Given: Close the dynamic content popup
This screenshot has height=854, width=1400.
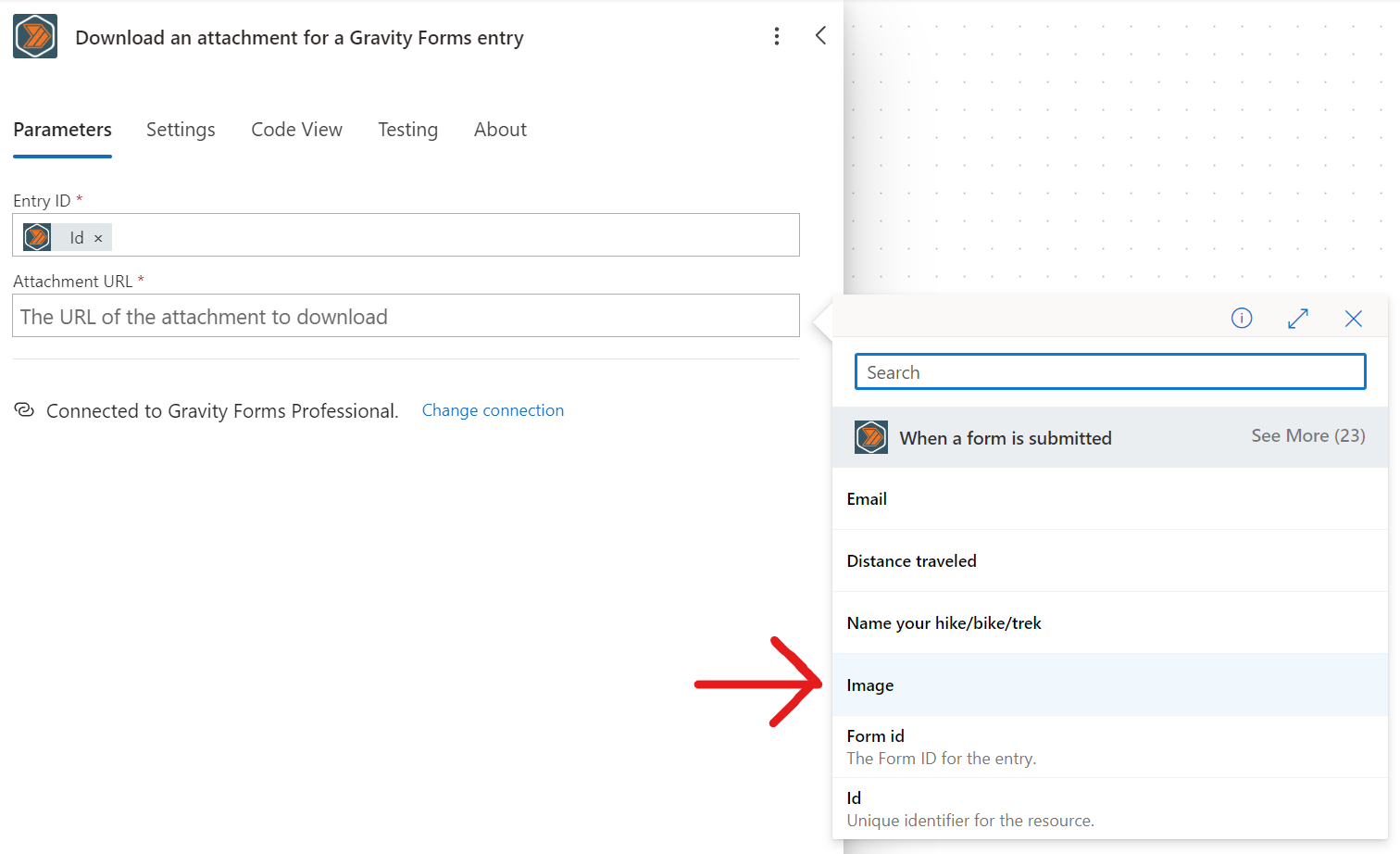Looking at the screenshot, I should tap(1354, 319).
